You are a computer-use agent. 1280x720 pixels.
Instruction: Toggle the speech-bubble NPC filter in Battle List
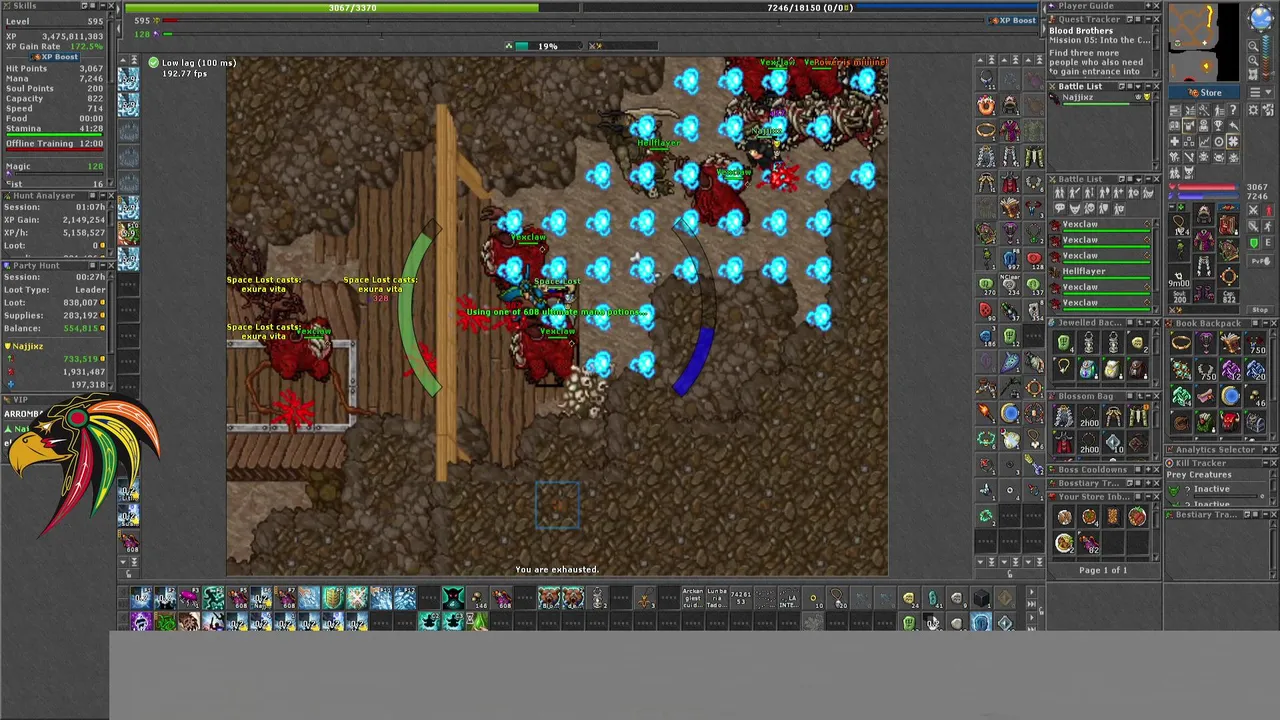1059,208
